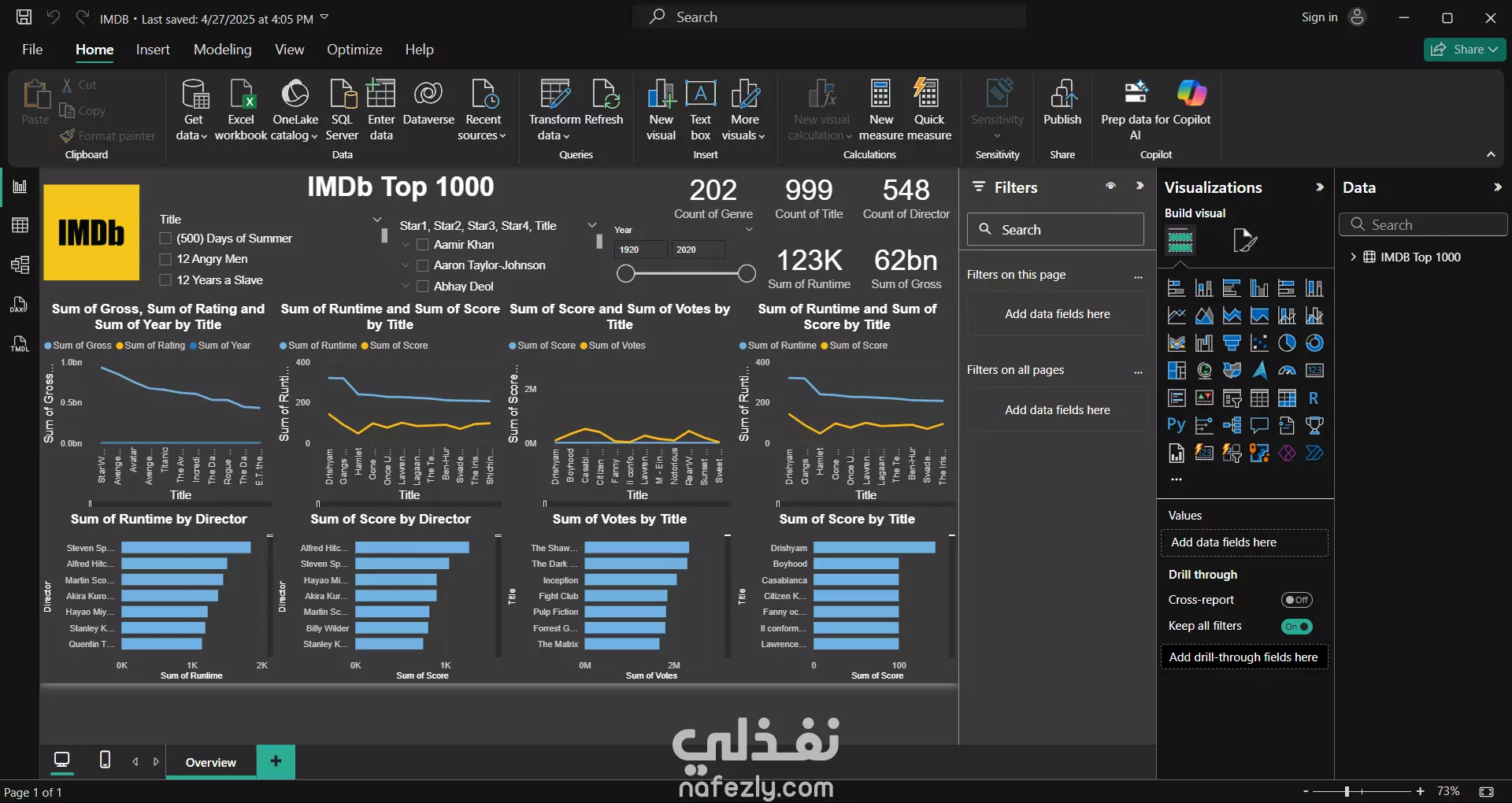Select the Overview page tab
Viewport: 1512px width, 803px height.
(x=211, y=762)
